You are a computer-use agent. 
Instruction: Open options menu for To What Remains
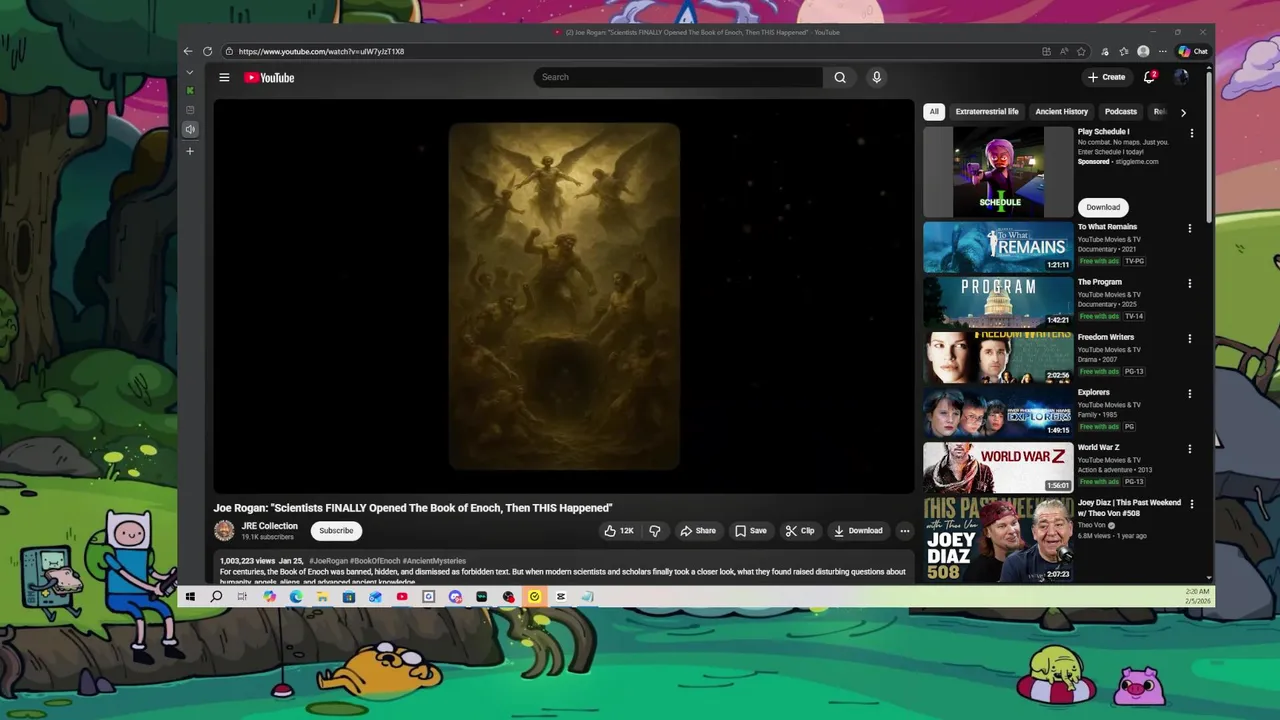1190,228
